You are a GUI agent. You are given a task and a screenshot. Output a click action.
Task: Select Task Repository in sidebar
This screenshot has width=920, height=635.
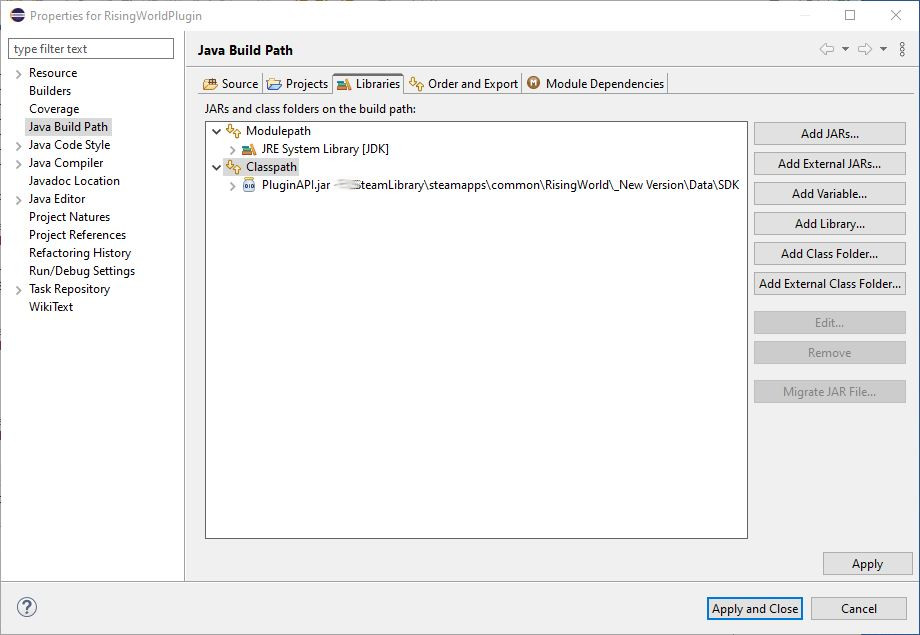point(69,289)
